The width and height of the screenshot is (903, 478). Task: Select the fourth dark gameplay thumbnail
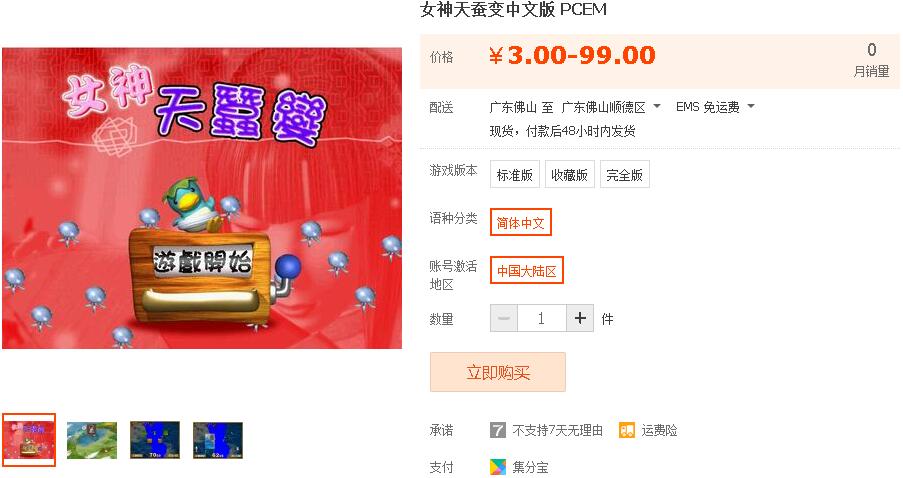[218, 440]
